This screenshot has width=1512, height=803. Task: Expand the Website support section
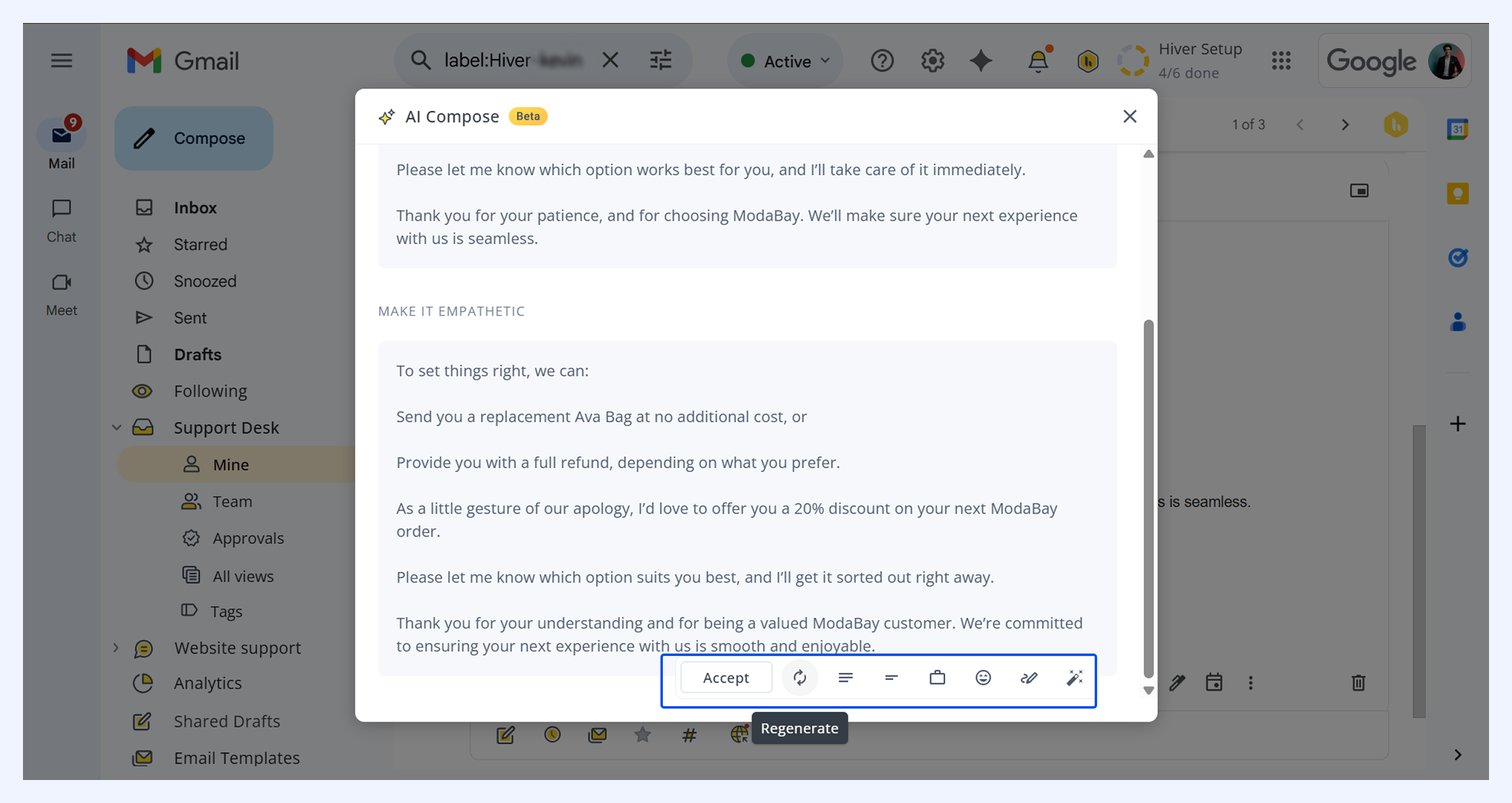point(116,648)
